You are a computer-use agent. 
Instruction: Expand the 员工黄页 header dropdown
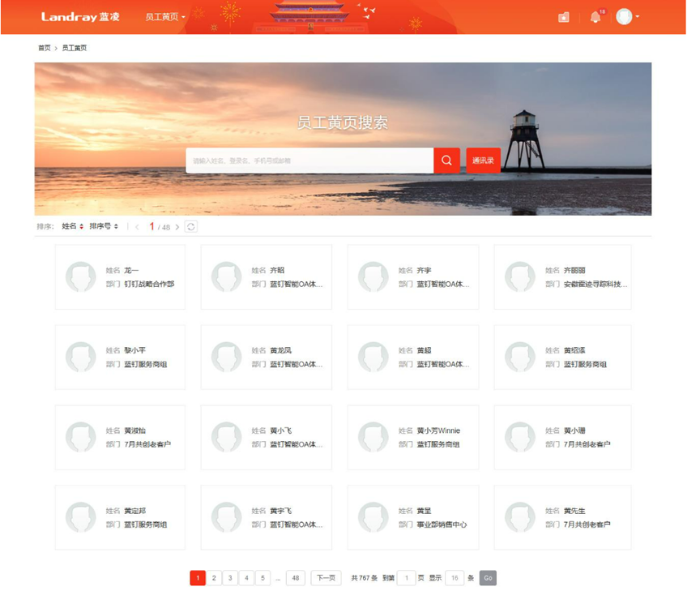[165, 17]
